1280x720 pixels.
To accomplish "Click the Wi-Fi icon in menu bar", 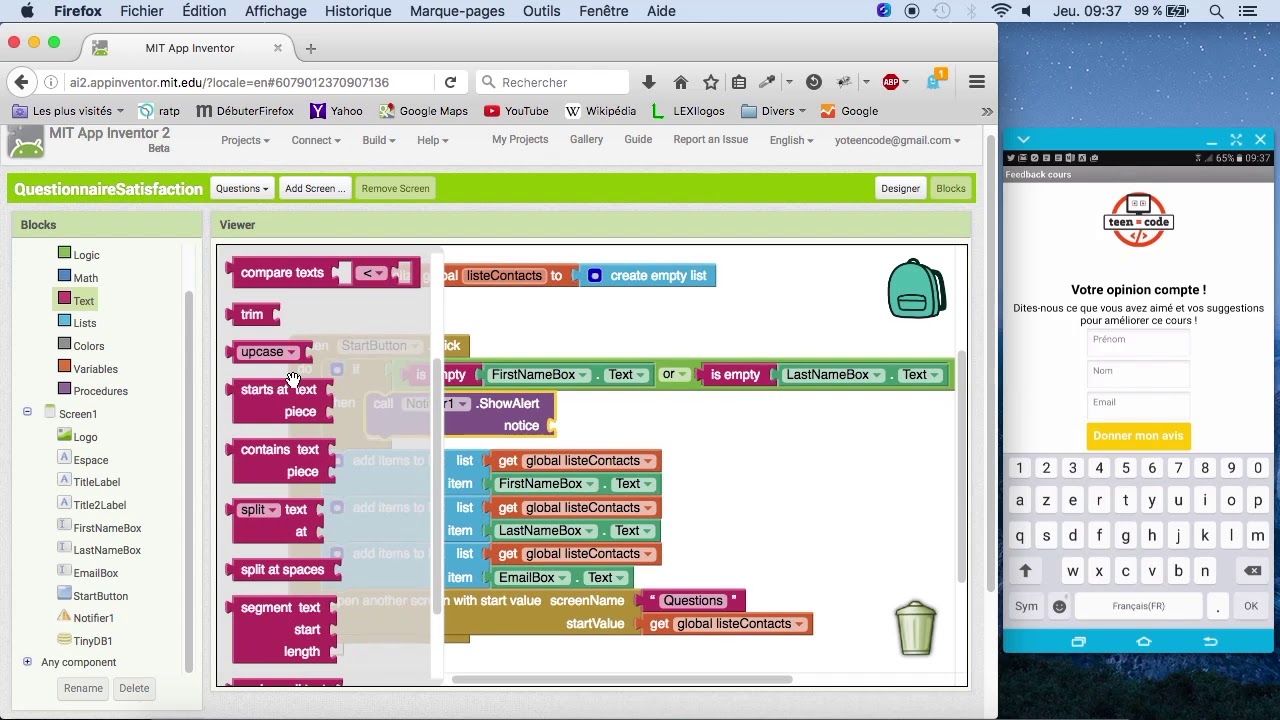I will tap(1001, 11).
